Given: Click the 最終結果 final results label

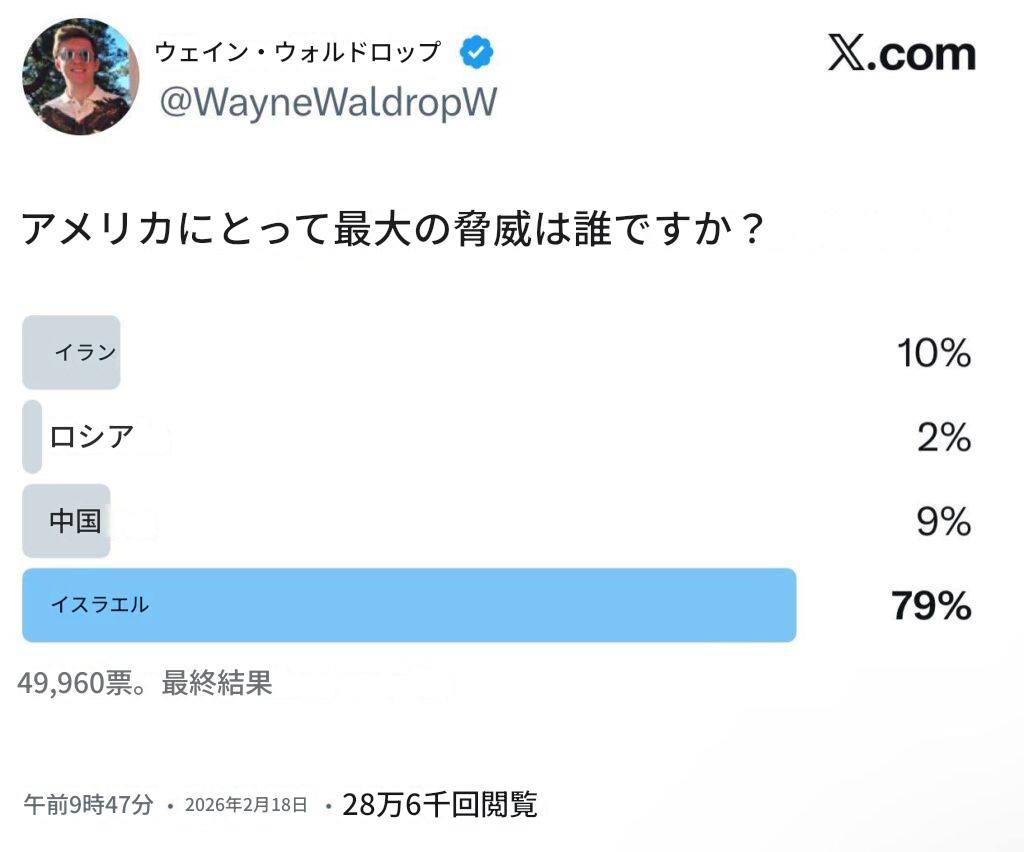Looking at the screenshot, I should tap(217, 683).
